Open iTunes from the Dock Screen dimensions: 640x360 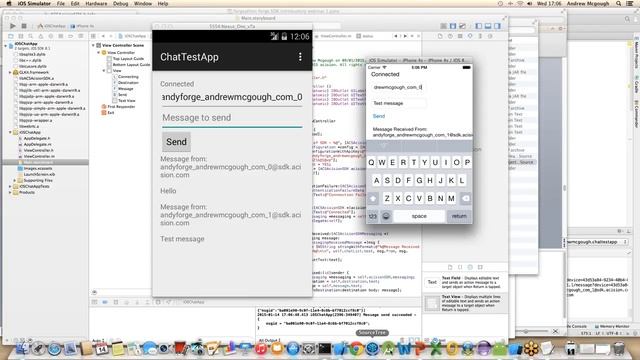coord(261,349)
